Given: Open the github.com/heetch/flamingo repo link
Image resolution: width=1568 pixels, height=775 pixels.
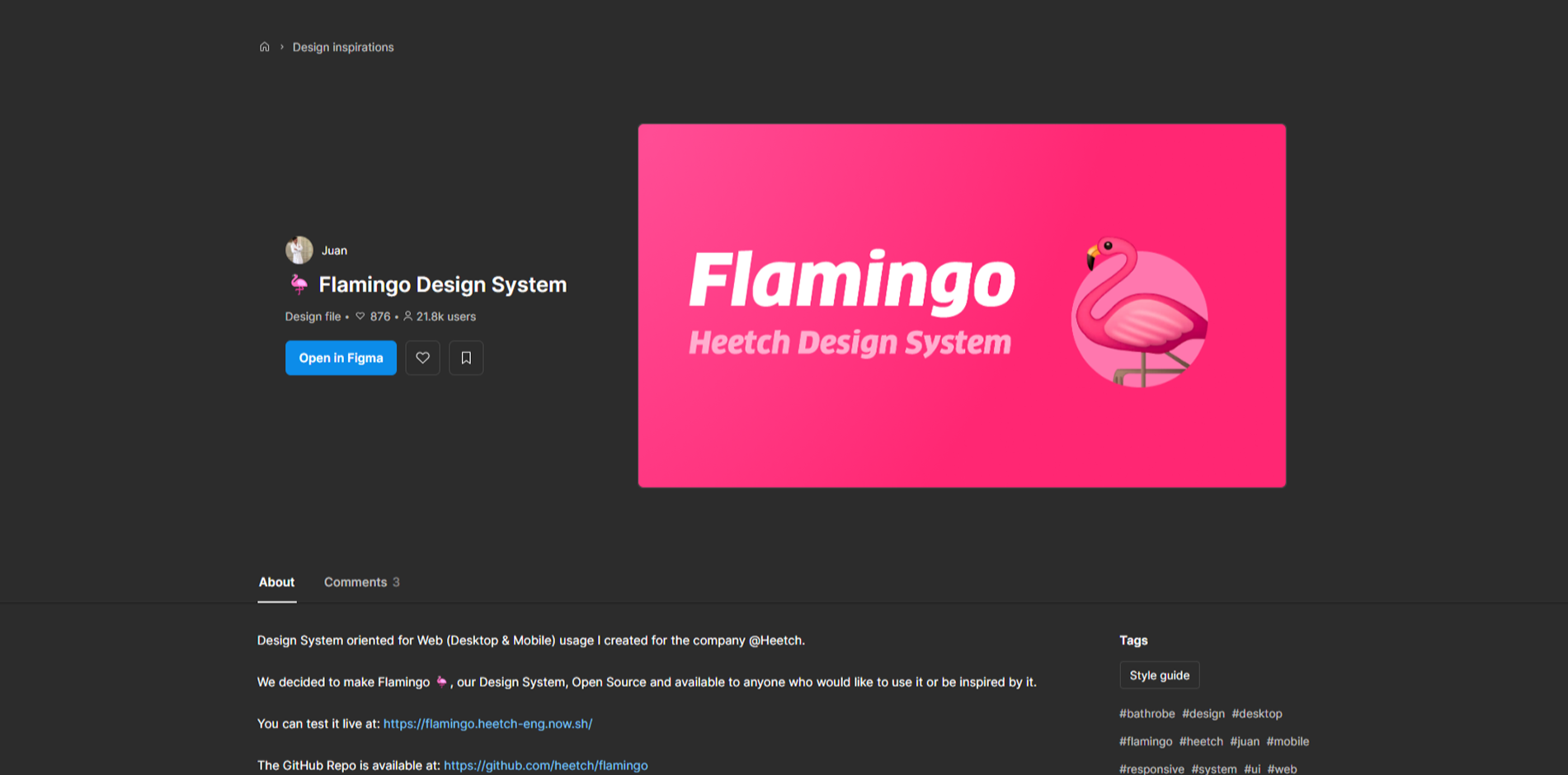Looking at the screenshot, I should click(545, 765).
